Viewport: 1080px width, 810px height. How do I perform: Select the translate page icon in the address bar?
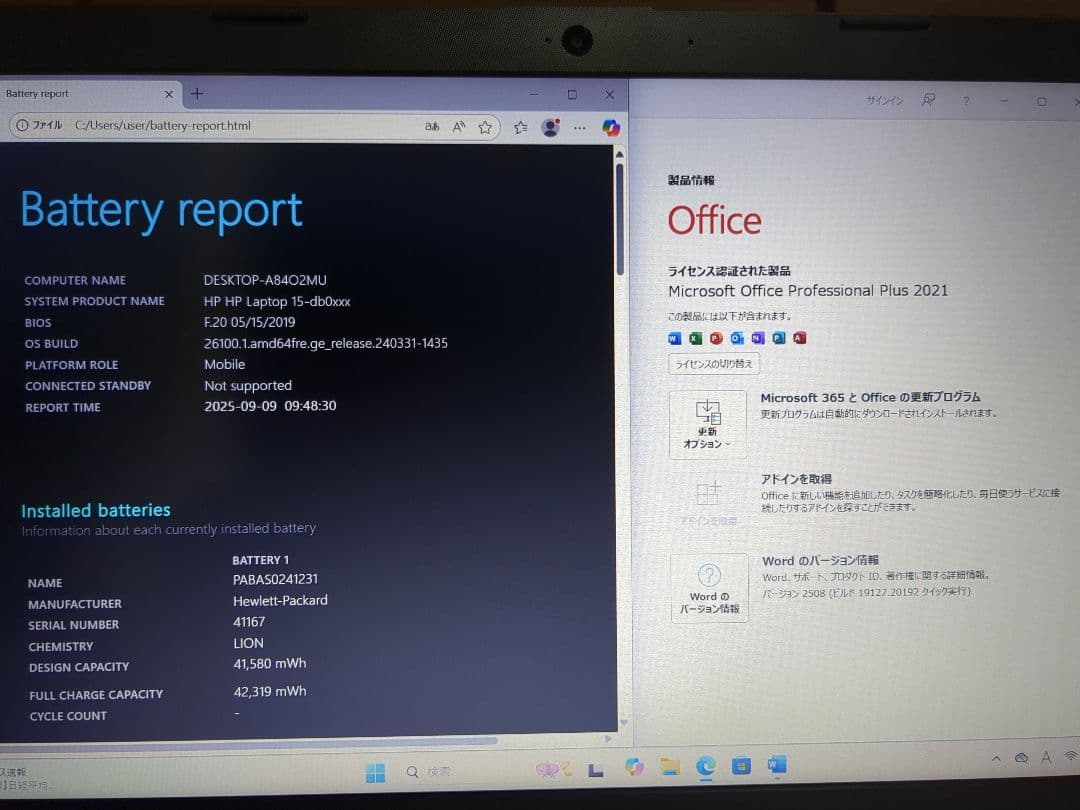pyautogui.click(x=432, y=127)
